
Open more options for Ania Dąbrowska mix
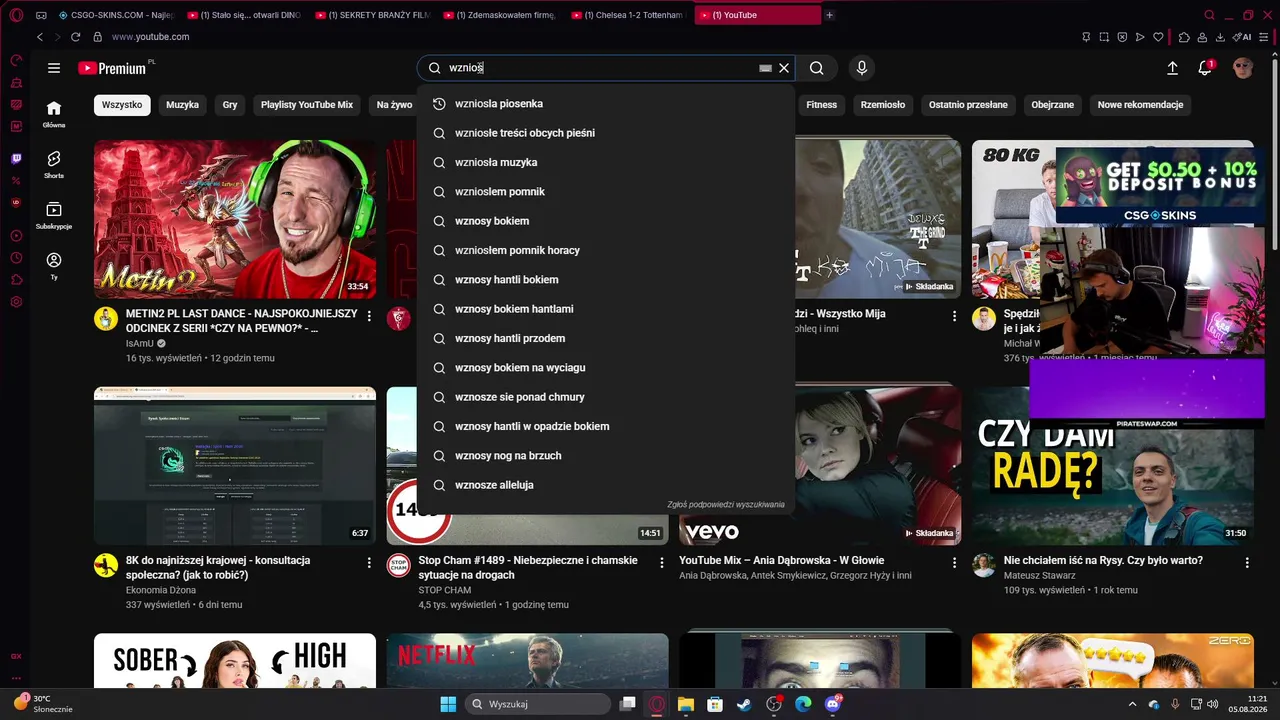954,563
